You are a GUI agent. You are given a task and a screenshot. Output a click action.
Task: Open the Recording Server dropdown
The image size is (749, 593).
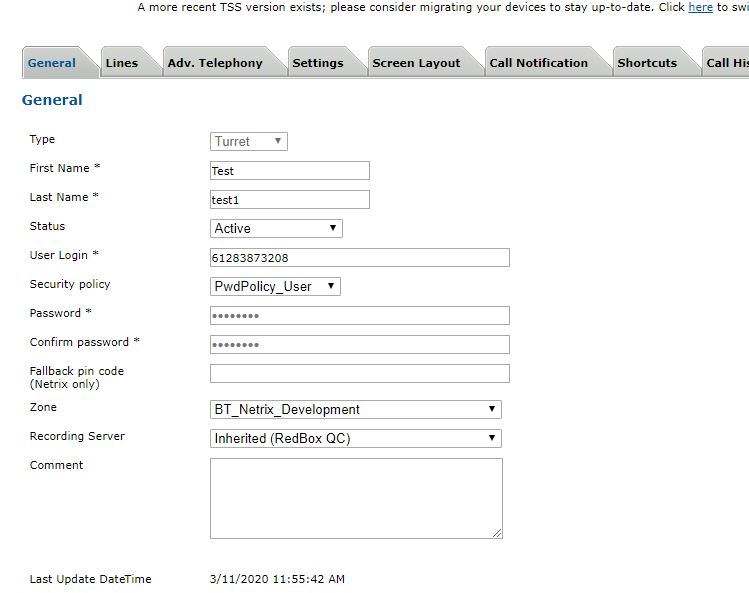tap(356, 438)
